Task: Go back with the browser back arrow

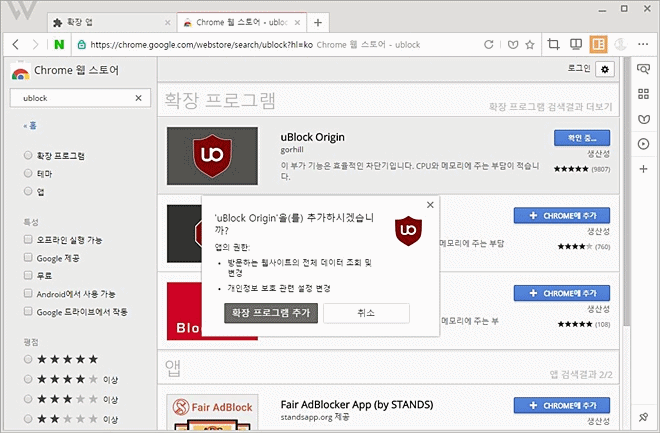Action: click(x=16, y=44)
